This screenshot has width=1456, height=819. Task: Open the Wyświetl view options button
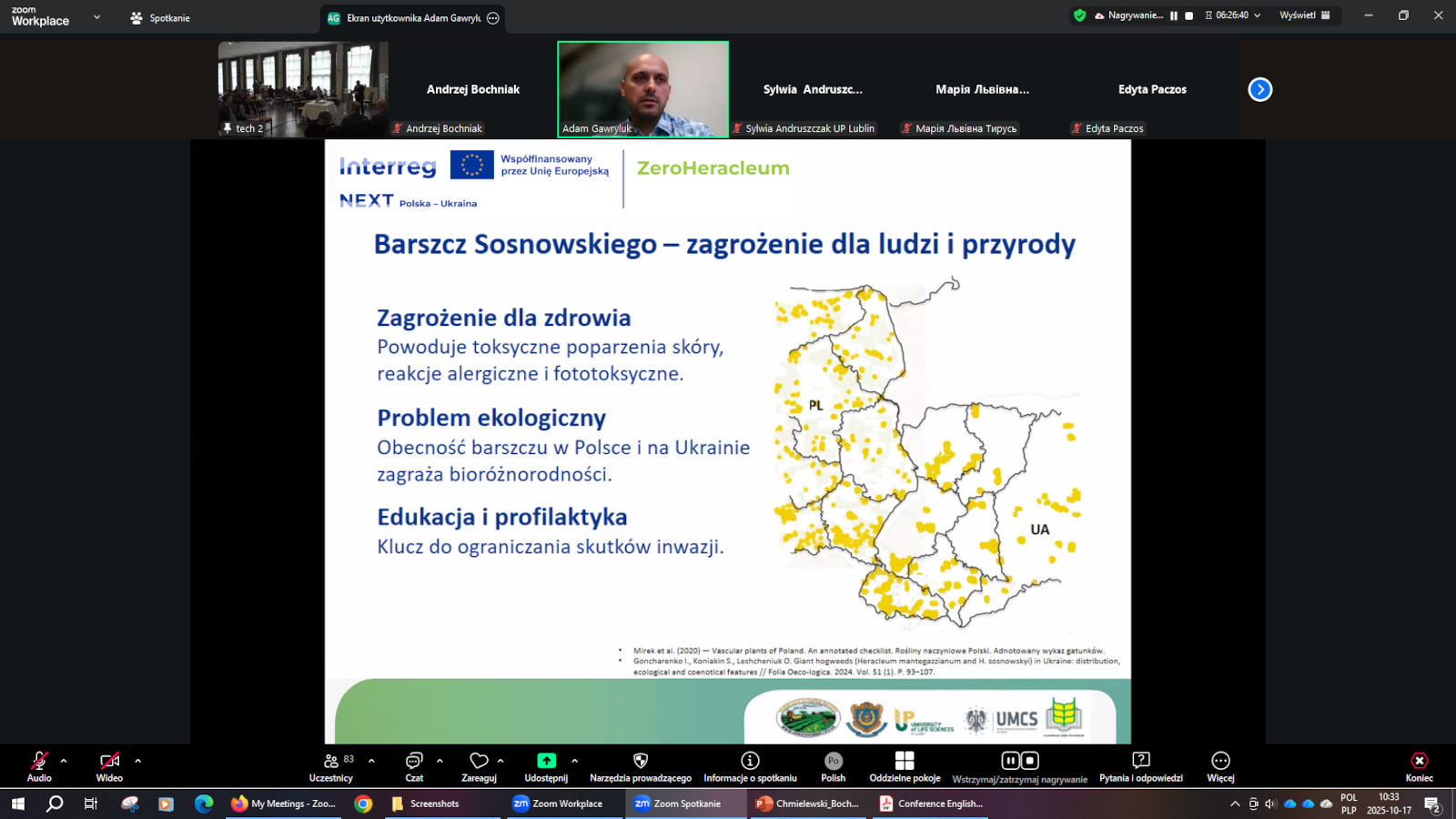pos(1304,15)
